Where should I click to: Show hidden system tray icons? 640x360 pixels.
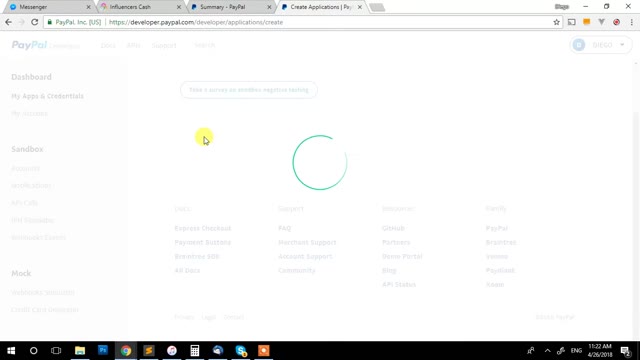click(x=547, y=351)
